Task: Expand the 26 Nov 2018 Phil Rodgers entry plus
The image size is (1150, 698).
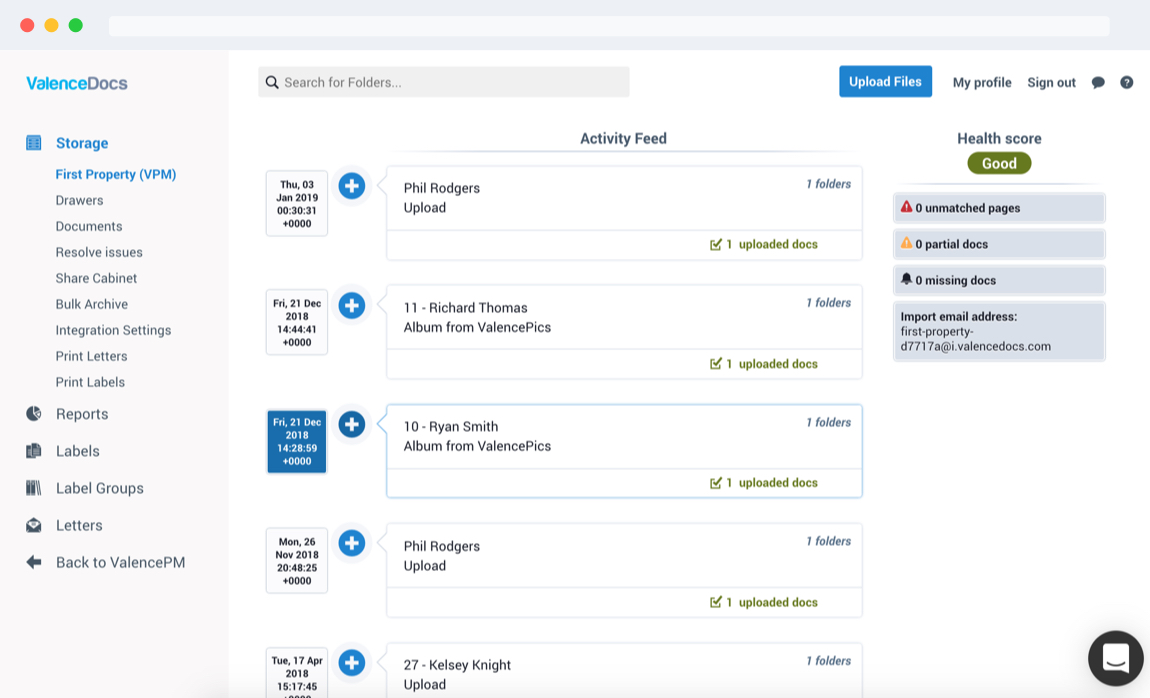Action: (352, 543)
